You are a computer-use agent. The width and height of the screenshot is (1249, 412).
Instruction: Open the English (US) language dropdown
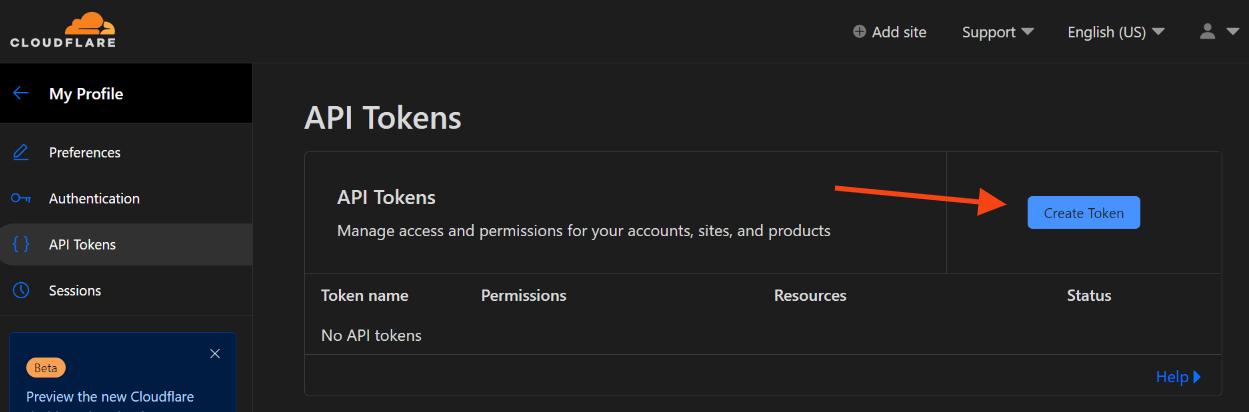pos(1116,32)
